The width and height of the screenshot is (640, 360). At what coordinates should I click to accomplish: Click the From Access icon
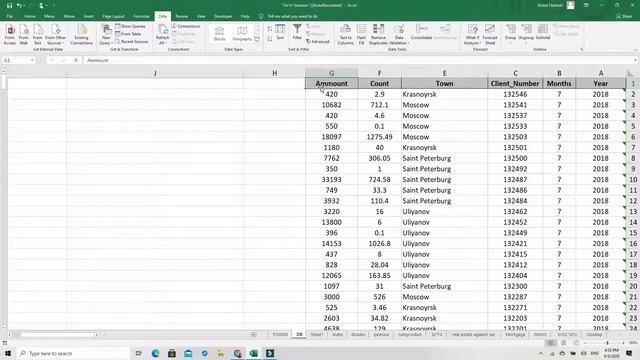point(10,34)
